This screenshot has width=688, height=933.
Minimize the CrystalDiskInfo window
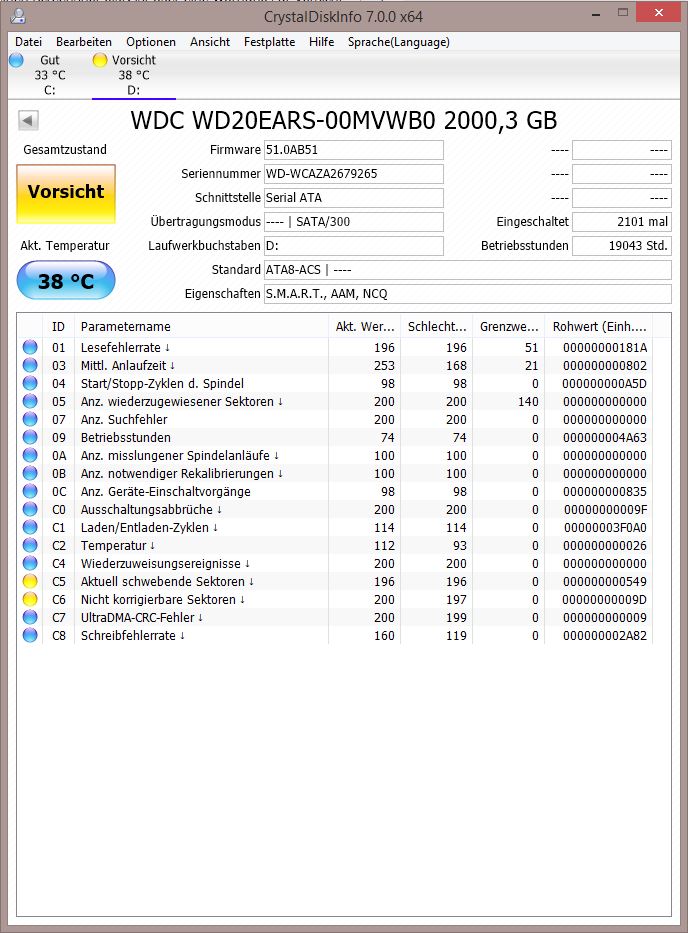pos(596,14)
